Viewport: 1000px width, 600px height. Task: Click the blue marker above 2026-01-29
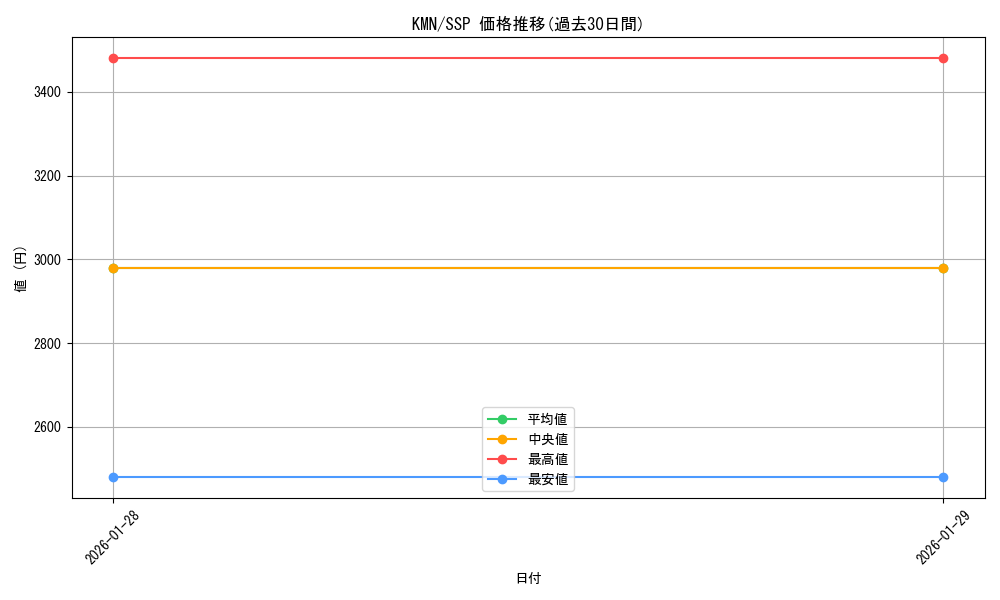tap(942, 477)
